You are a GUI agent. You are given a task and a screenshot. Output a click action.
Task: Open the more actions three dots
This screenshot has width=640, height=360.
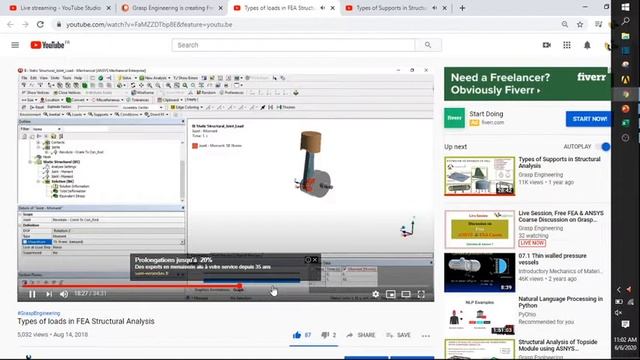click(x=426, y=336)
